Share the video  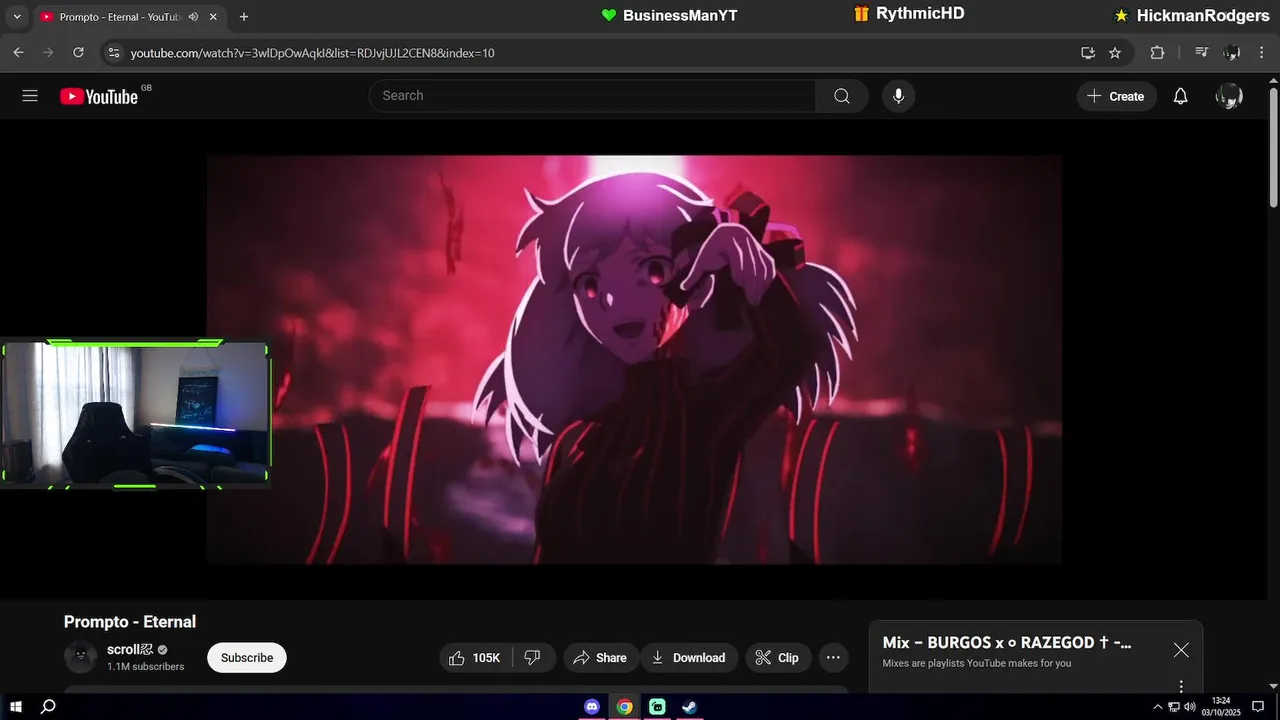[600, 657]
